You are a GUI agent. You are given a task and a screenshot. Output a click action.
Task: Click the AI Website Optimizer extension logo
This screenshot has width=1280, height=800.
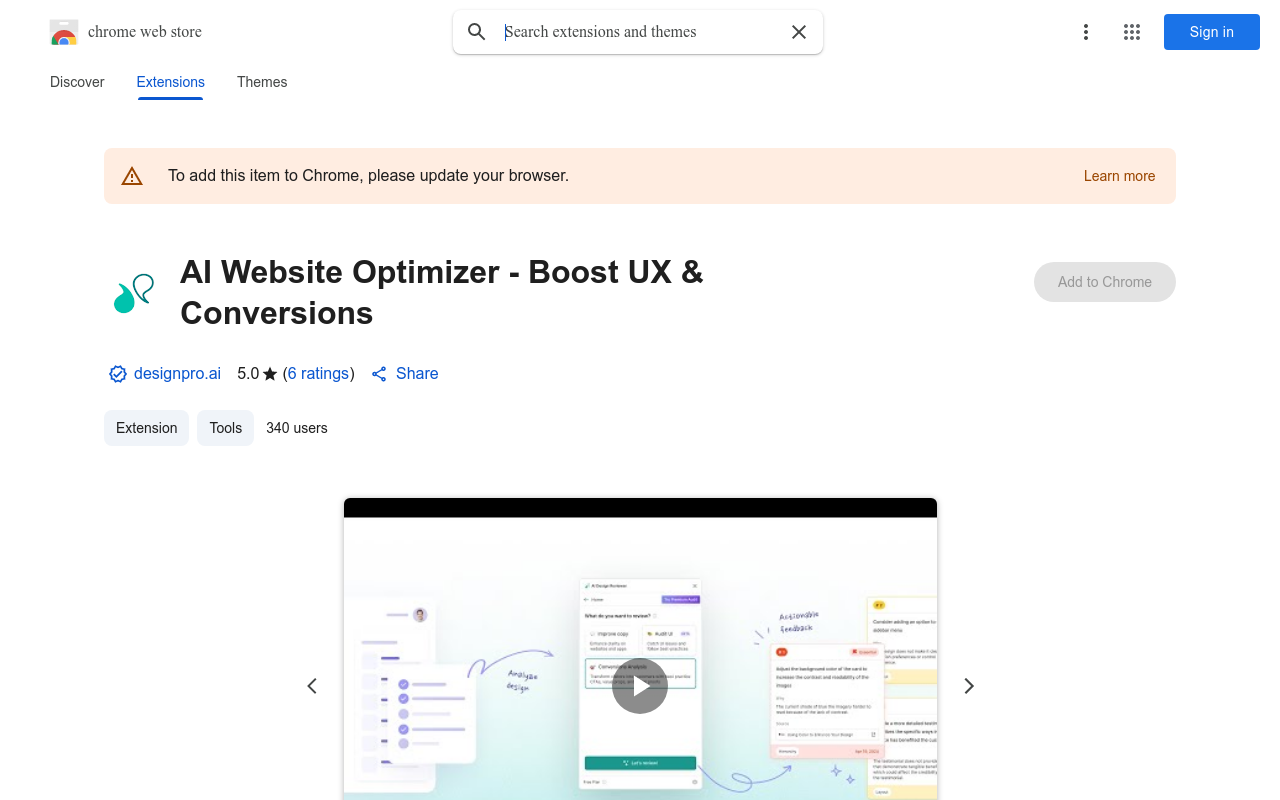click(x=134, y=293)
